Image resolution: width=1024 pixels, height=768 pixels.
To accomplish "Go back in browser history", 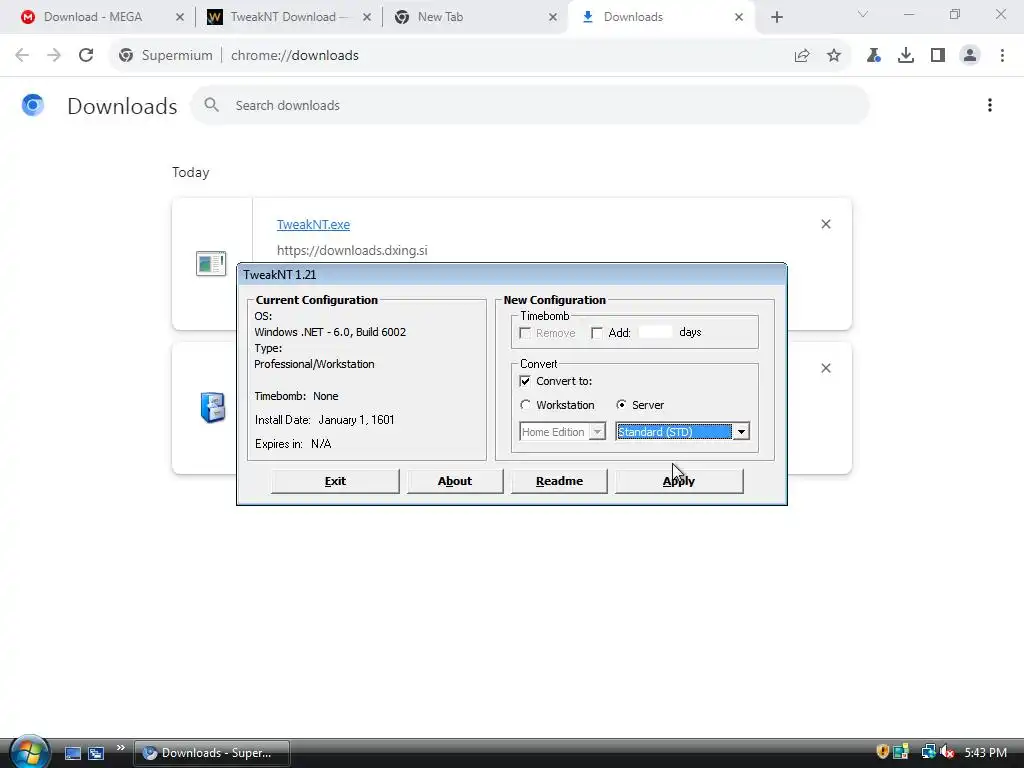I will tap(22, 56).
